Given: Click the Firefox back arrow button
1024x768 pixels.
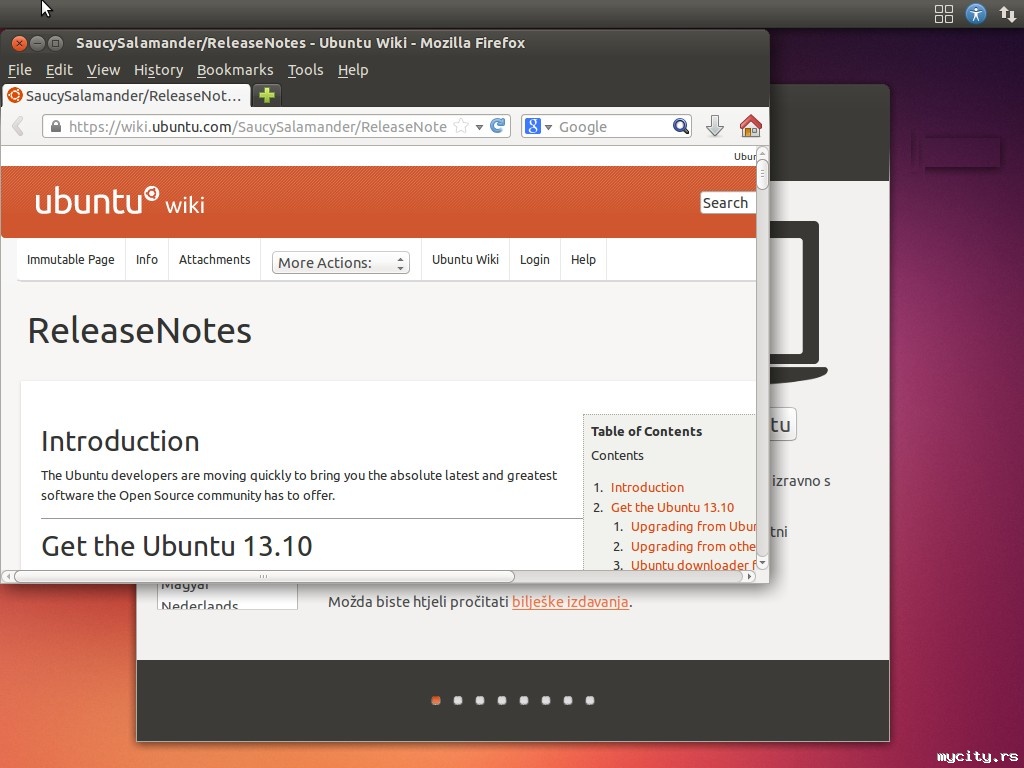Looking at the screenshot, I should (x=18, y=126).
